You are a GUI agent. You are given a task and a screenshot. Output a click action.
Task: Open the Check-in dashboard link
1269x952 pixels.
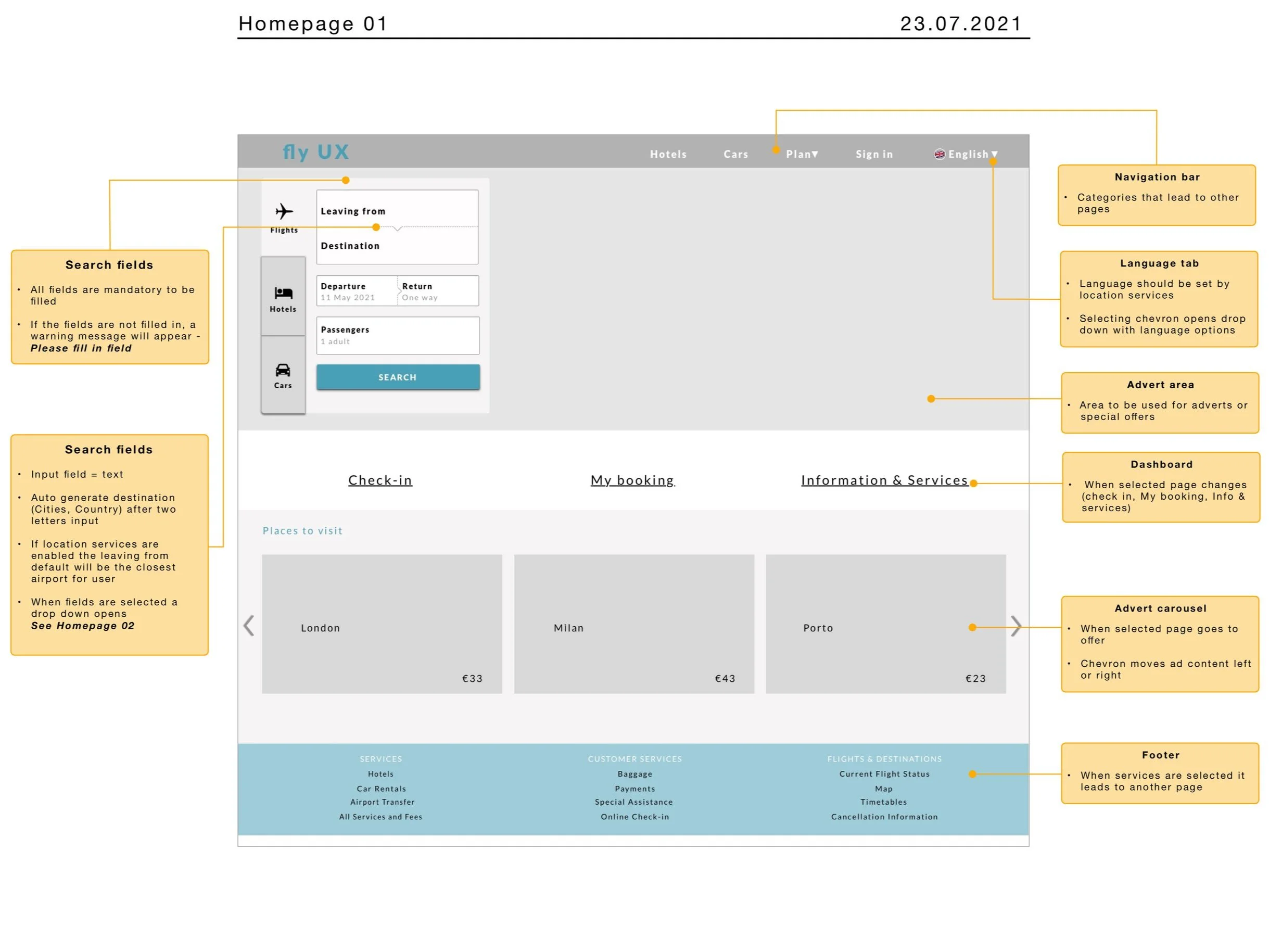(x=380, y=480)
